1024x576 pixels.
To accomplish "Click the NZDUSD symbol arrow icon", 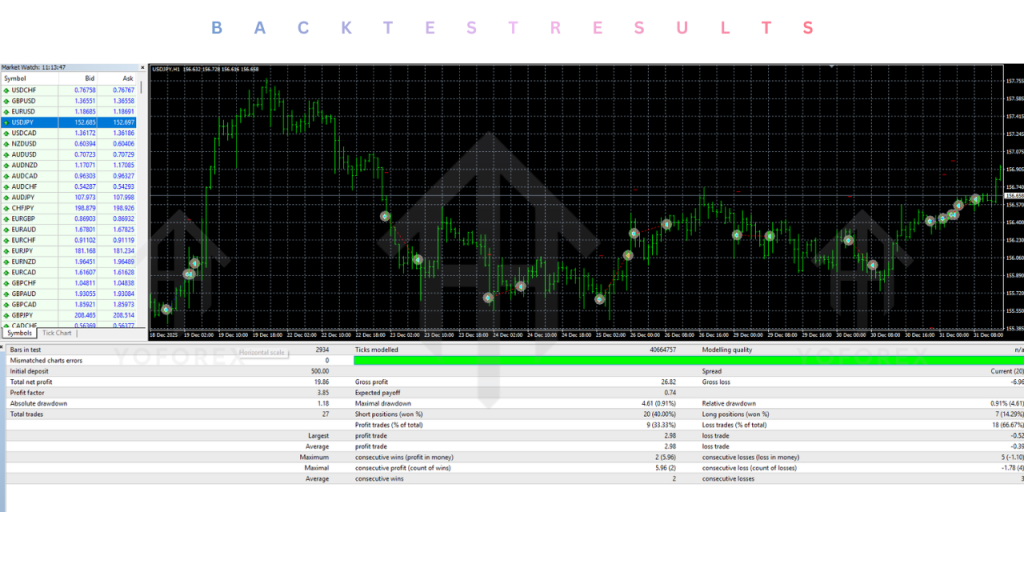I will point(7,144).
